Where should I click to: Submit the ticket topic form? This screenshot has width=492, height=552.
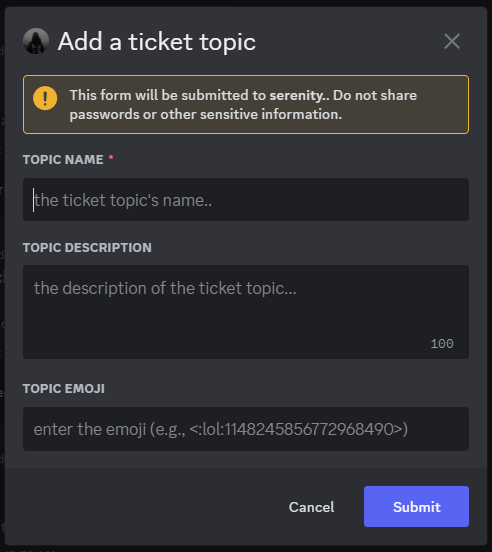416,506
